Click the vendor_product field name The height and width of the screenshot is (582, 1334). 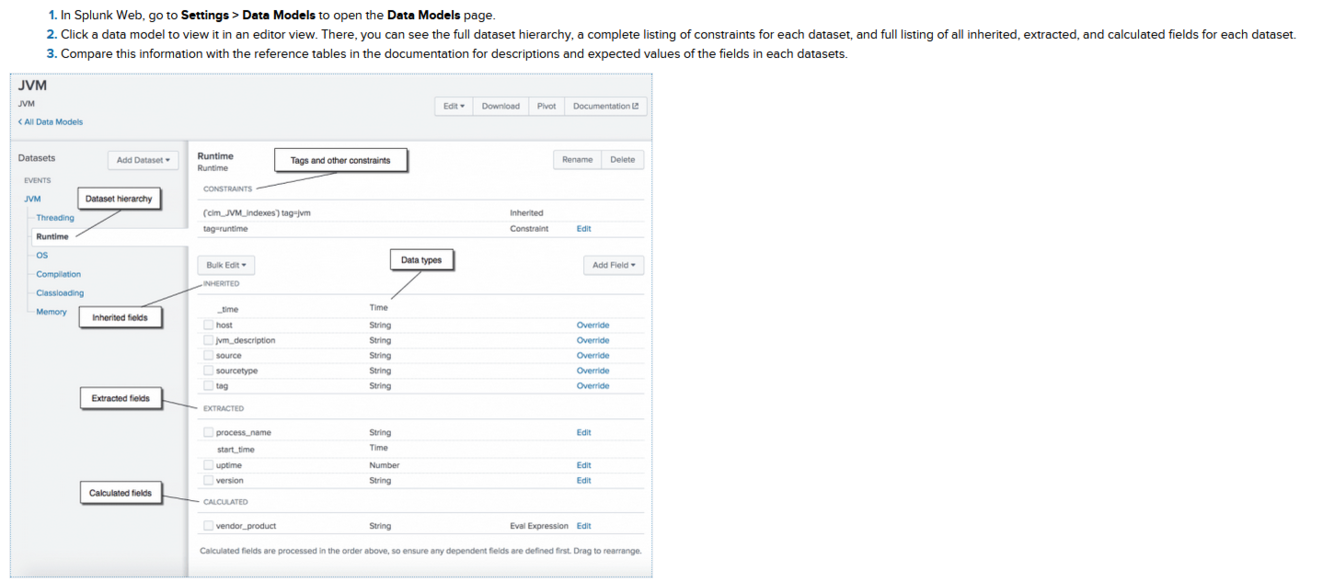[x=246, y=526]
